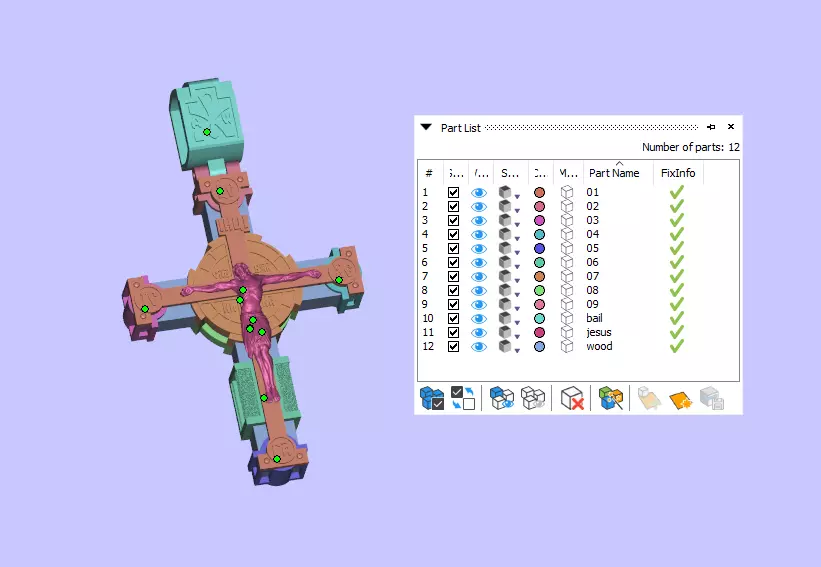The image size is (821, 567).
Task: Open shading dropdown arrow for part 09
Action: tap(517, 308)
